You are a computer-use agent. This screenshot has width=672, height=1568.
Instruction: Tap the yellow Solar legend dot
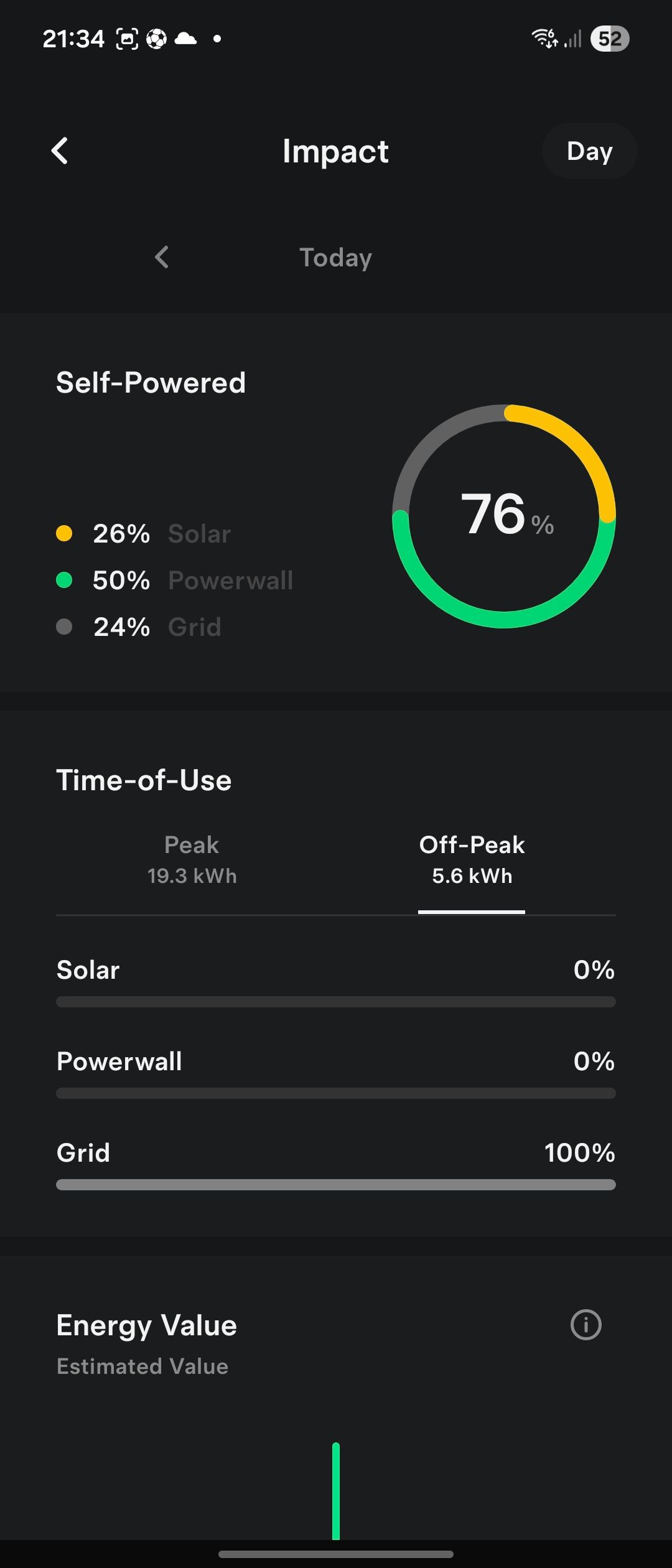64,533
